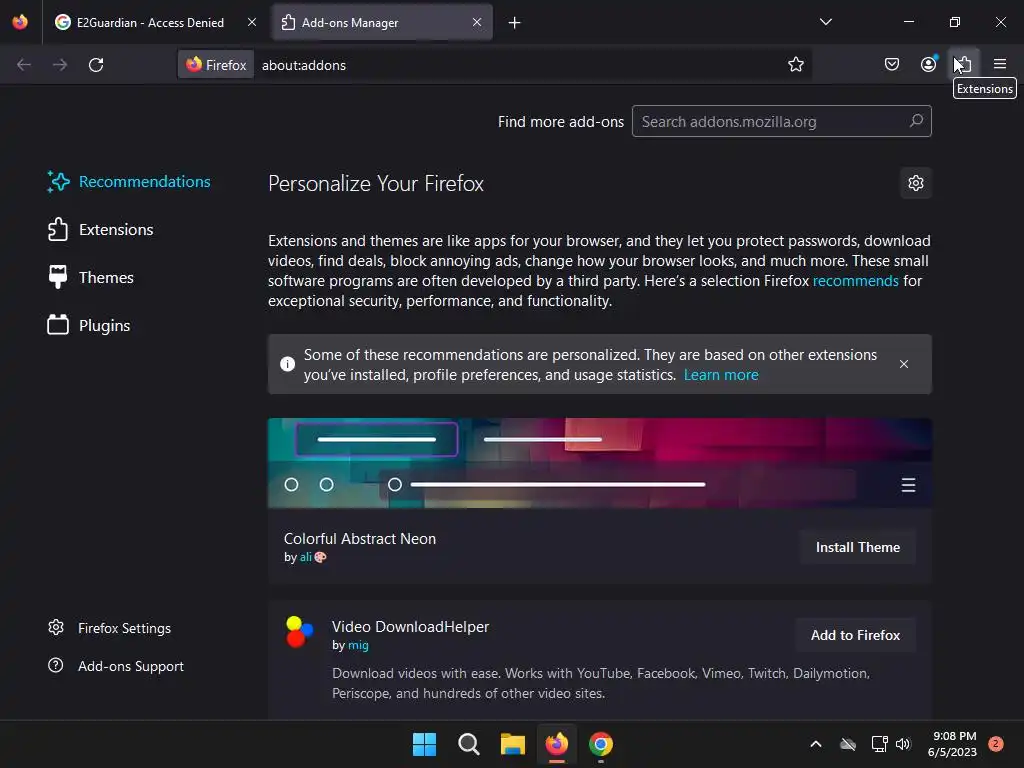Screen dimensions: 1024x768
Task: Install the Colorful Abstract Neon theme
Action: tap(857, 547)
